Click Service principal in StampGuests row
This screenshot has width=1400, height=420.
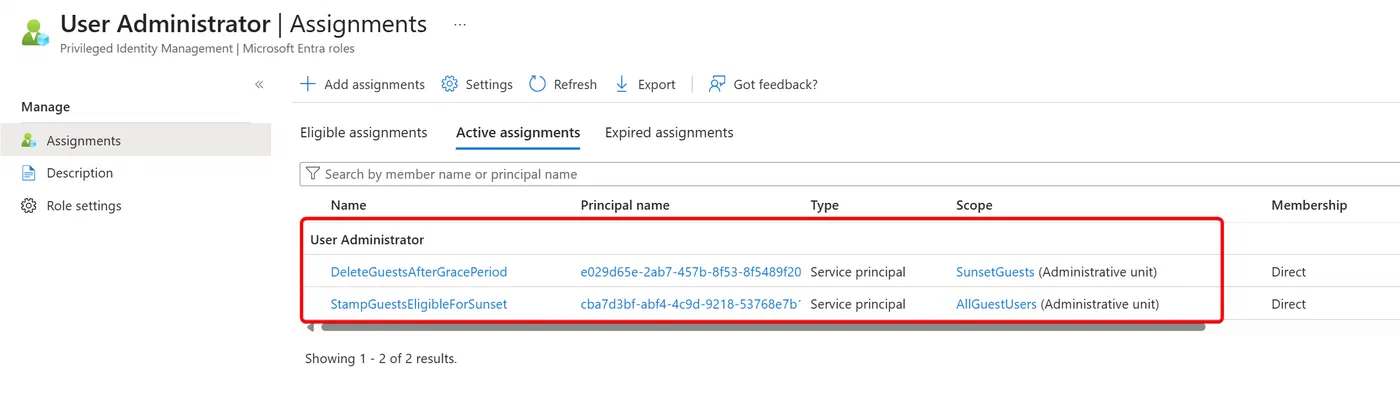click(858, 304)
